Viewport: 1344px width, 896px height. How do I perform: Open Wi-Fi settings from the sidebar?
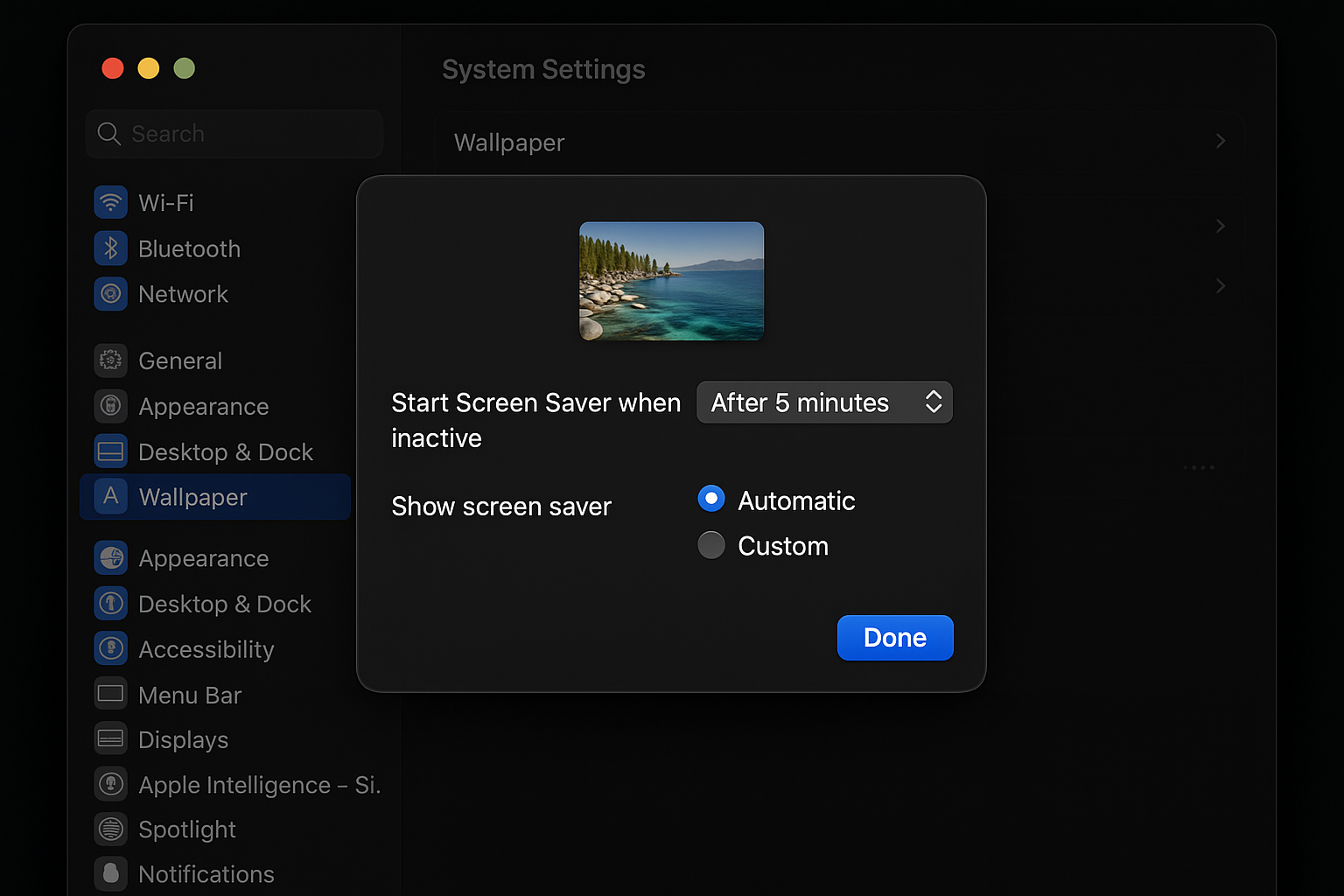click(x=166, y=202)
